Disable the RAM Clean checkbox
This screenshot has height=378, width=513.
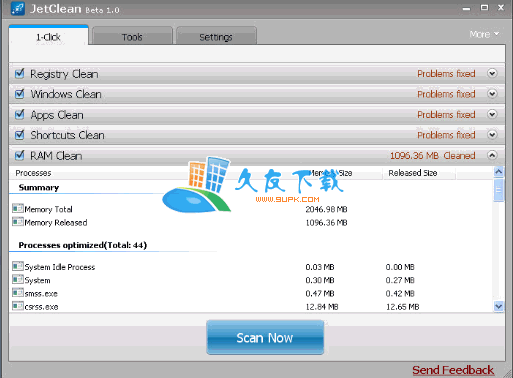(x=20, y=155)
